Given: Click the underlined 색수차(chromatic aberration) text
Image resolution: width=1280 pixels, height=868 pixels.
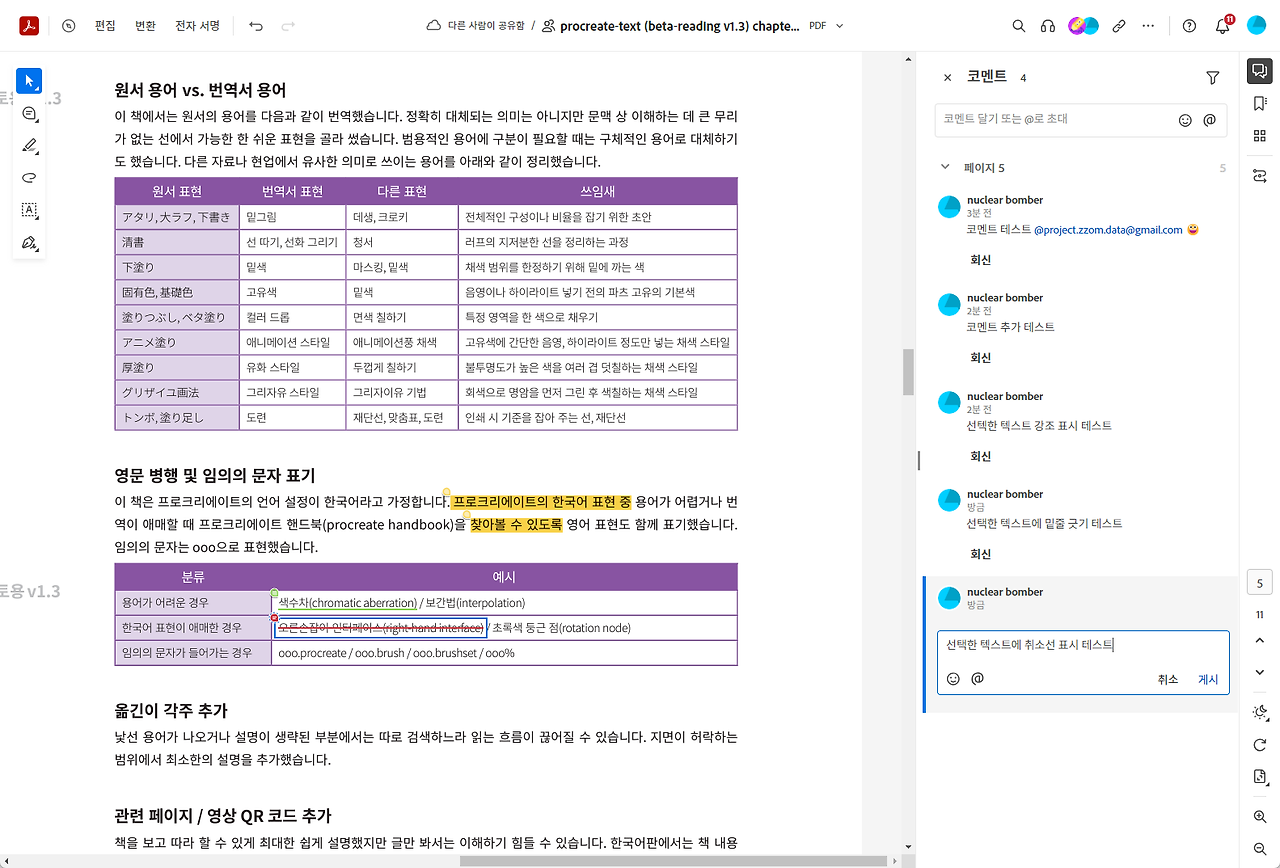Looking at the screenshot, I should (x=347, y=603).
